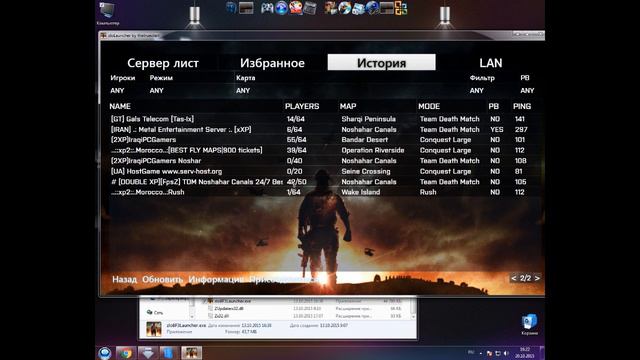Screen dimensions: 640x360
Task: Open the Фильтр ANY dropdown
Action: point(476,91)
